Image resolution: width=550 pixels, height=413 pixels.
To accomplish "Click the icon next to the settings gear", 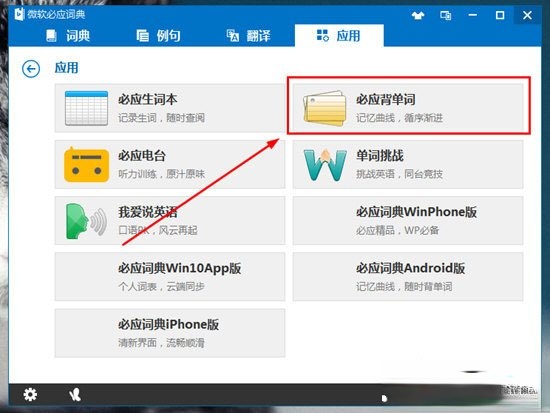I will (75, 395).
